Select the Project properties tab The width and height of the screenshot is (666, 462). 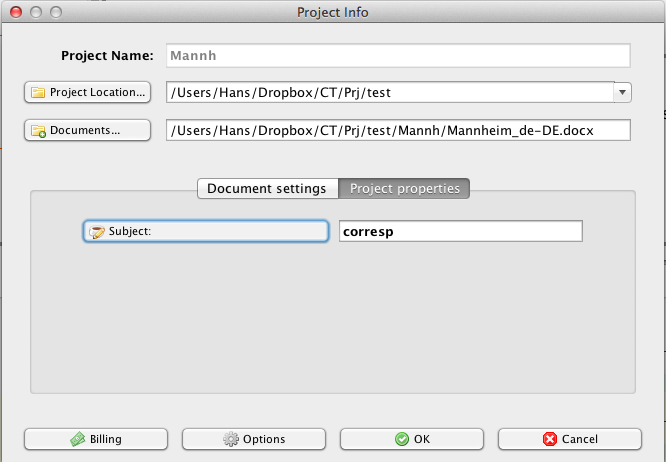coord(404,188)
